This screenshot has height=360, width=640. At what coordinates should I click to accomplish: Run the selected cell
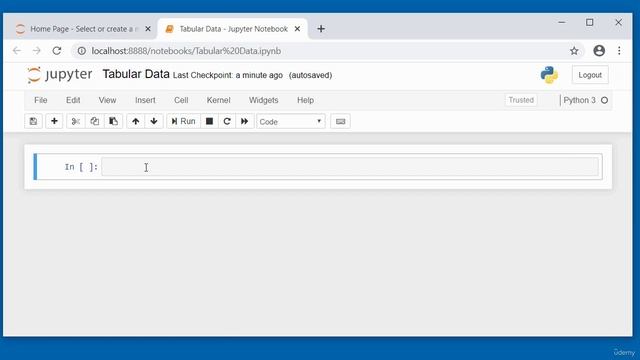[x=183, y=121]
